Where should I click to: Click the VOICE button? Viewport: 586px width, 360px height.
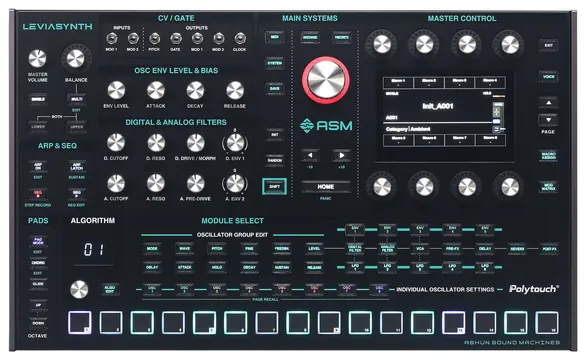(548, 77)
